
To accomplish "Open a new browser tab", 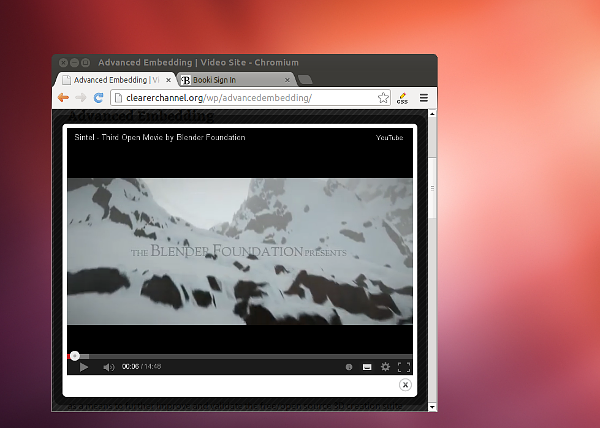I will tap(305, 79).
